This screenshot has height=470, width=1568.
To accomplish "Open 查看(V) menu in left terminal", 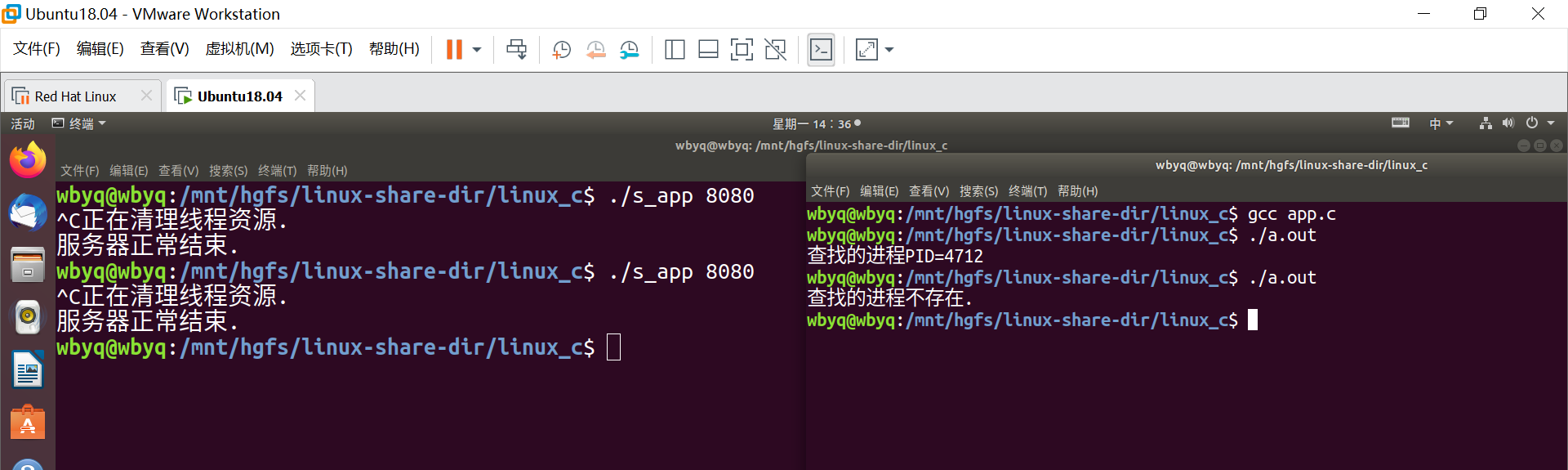I will [178, 171].
